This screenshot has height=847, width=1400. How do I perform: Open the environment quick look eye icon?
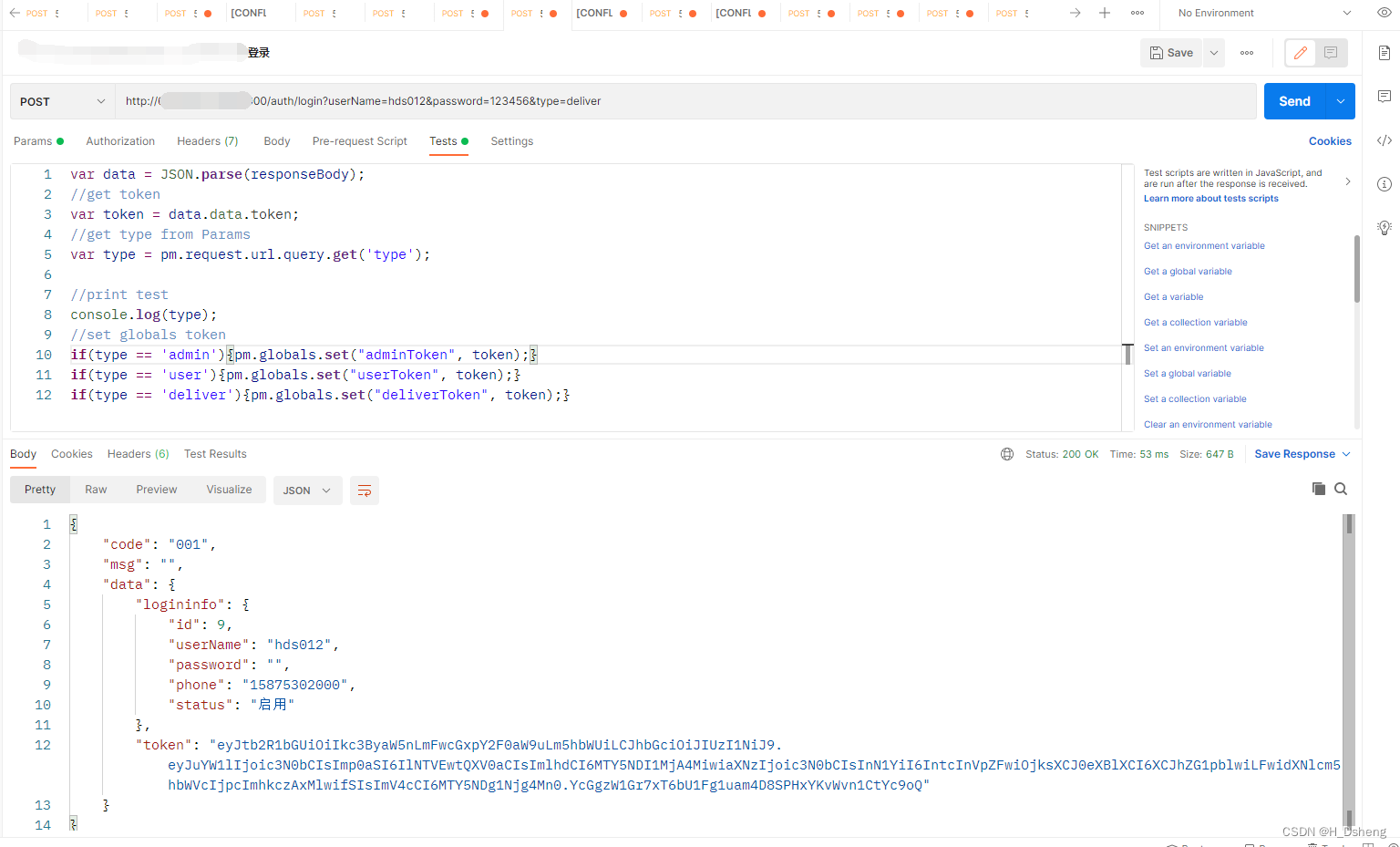coord(1385,13)
